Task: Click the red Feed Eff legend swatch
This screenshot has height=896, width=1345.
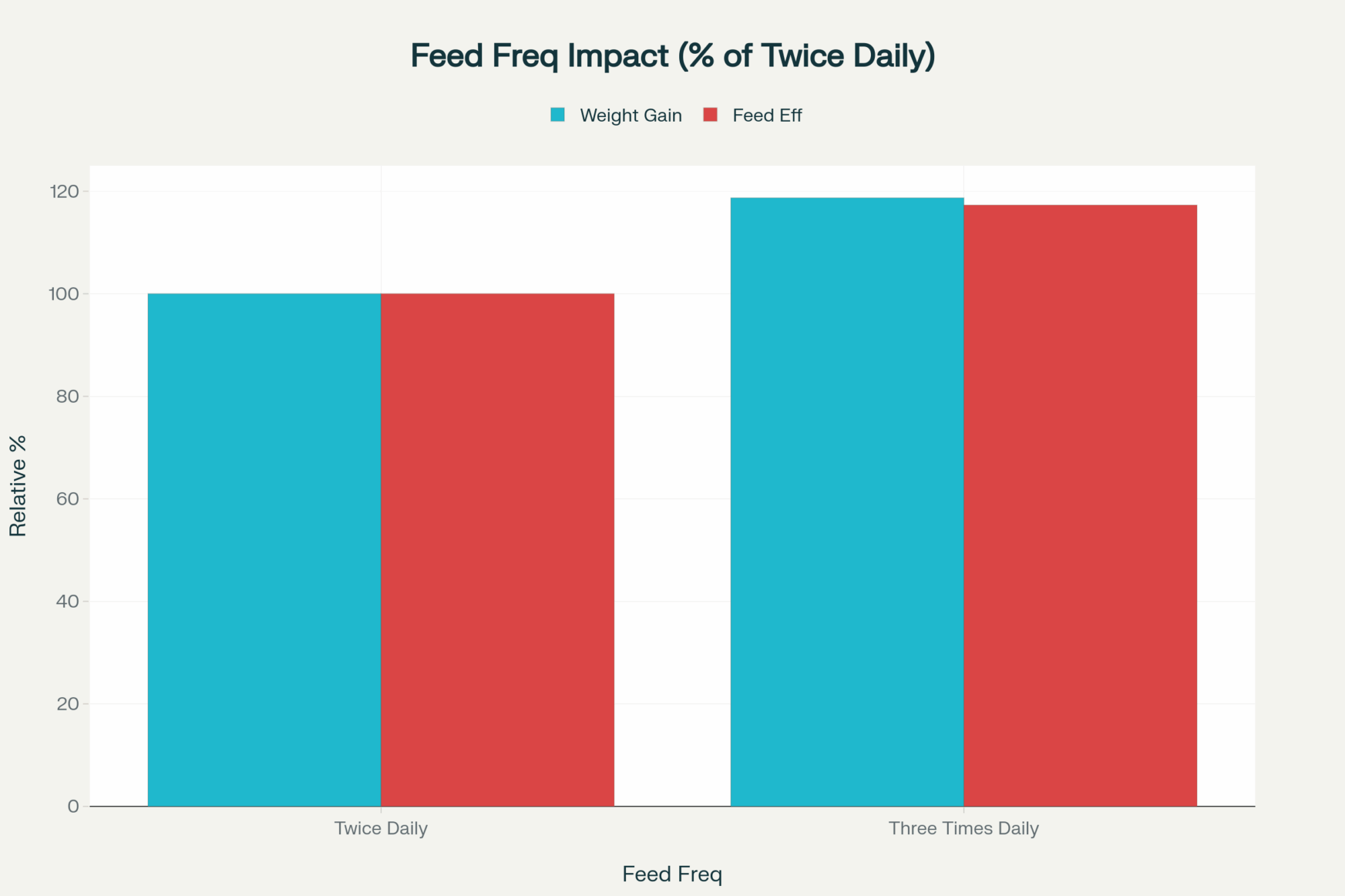Action: 710,115
